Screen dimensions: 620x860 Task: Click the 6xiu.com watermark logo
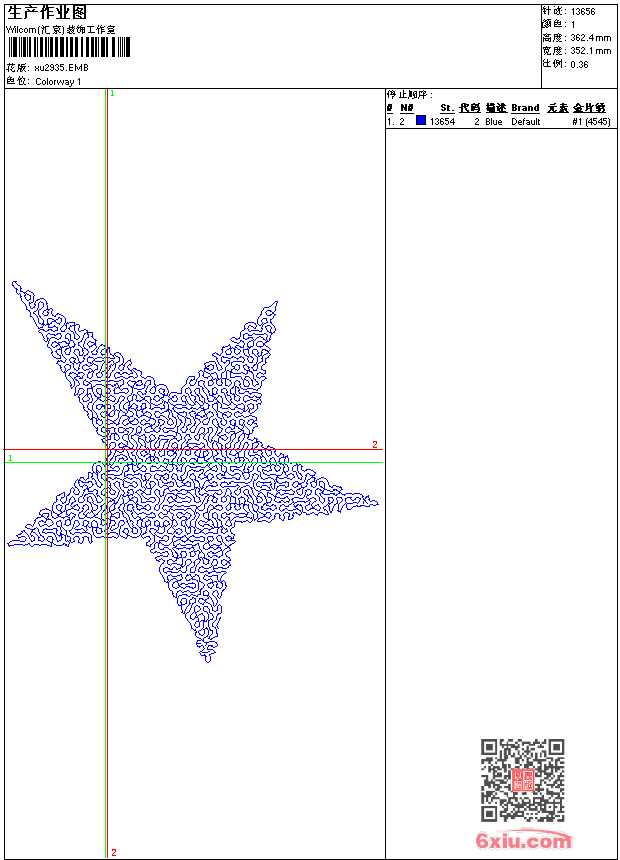523,841
